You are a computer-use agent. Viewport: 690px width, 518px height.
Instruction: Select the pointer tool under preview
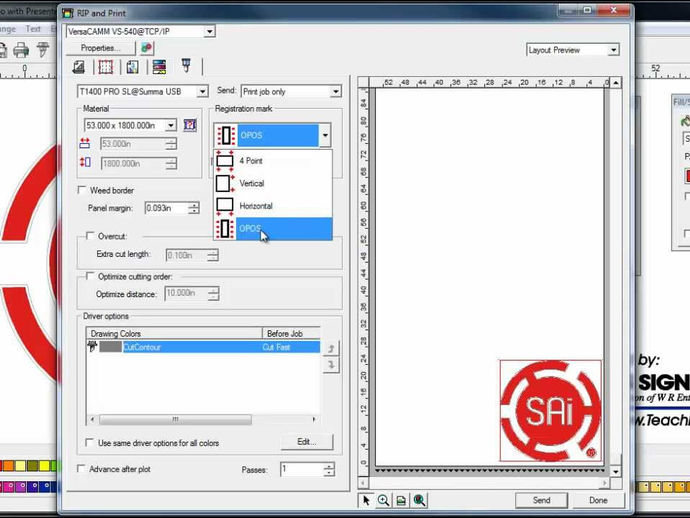(366, 500)
